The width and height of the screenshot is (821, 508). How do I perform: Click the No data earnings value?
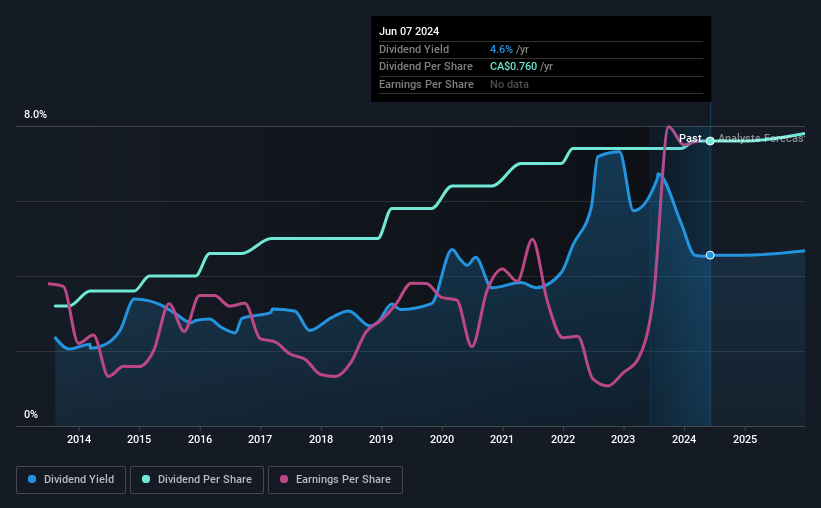[509, 84]
